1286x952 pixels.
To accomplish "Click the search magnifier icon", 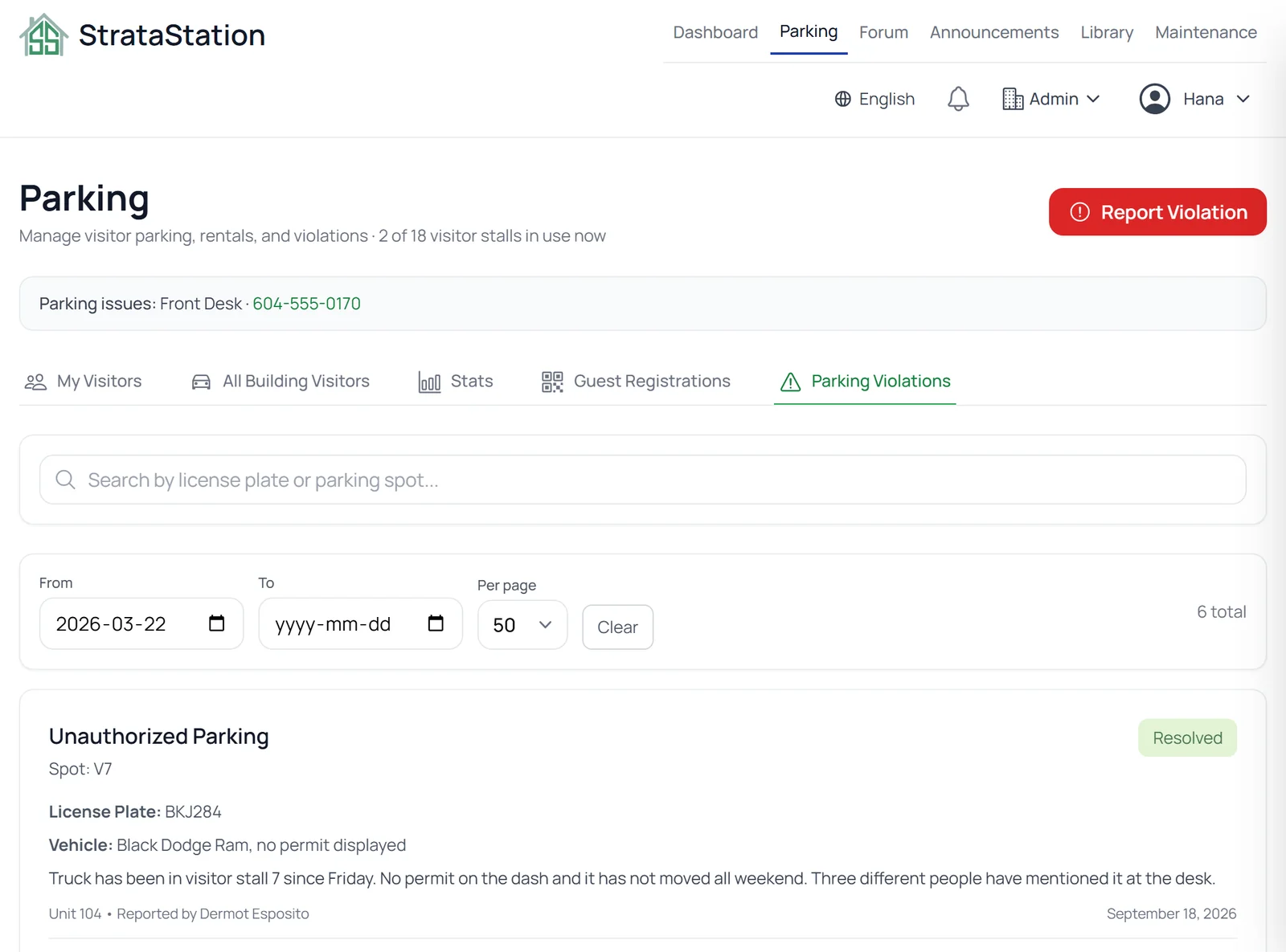I will point(65,480).
